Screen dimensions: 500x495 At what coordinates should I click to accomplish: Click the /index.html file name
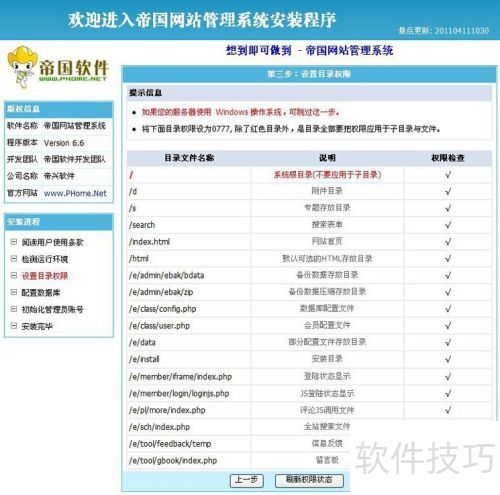149,242
